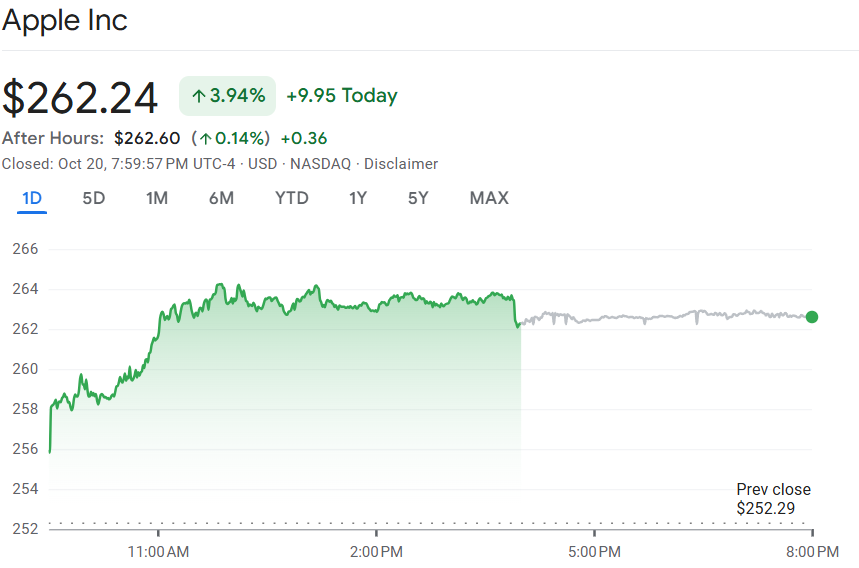The height and width of the screenshot is (568, 859).
Task: Click the Prev close $252.29 label
Action: [x=773, y=499]
